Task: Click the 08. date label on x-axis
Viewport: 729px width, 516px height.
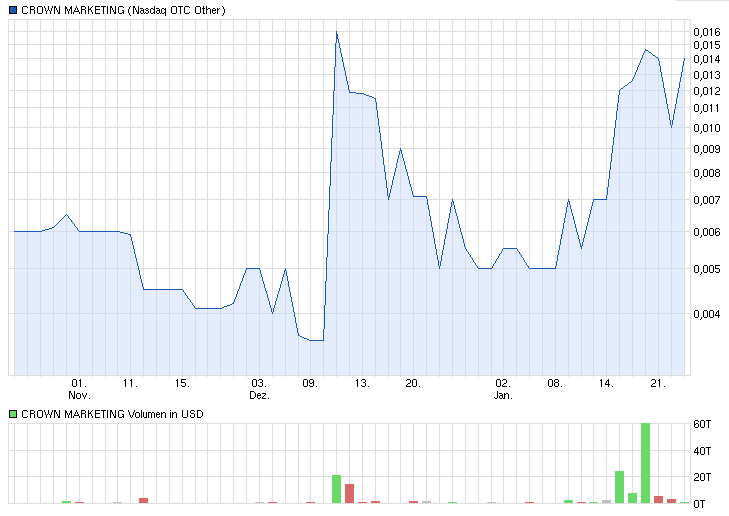Action: (x=555, y=382)
